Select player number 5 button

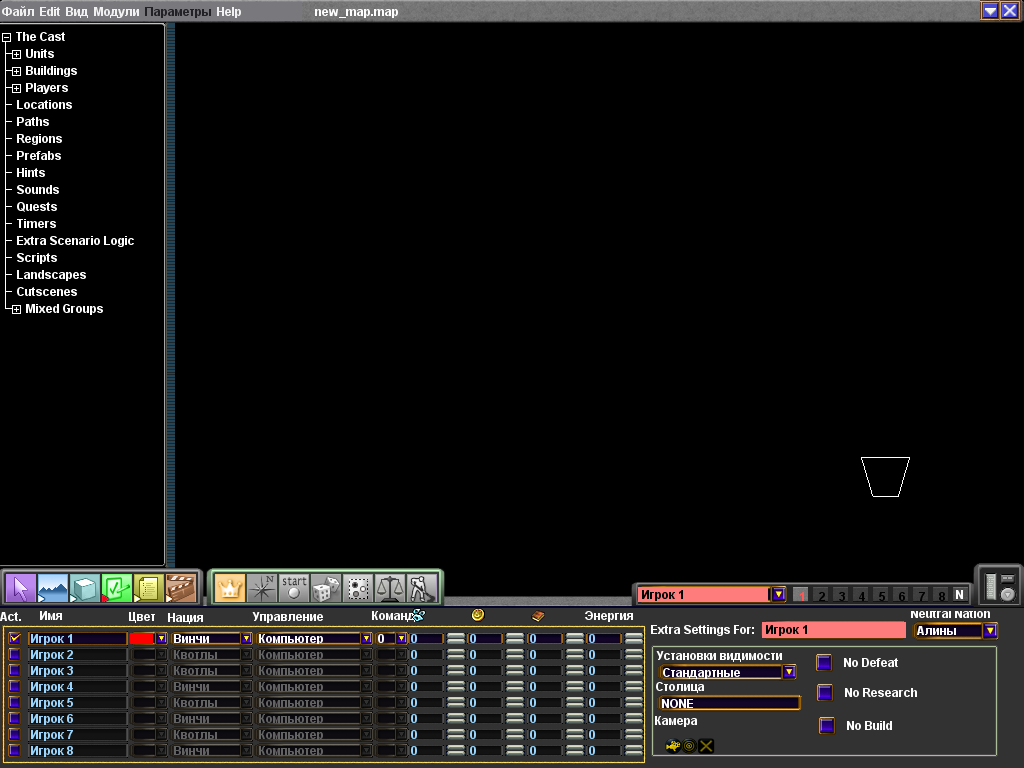pyautogui.click(x=882, y=595)
